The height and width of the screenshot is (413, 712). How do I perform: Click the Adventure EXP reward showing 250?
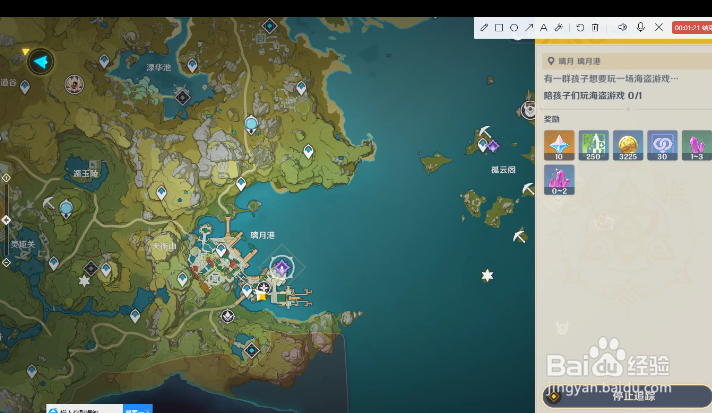point(593,145)
